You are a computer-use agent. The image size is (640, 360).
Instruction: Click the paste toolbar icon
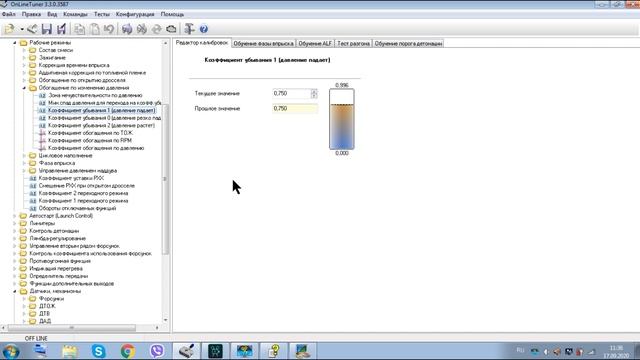tap(94, 29)
